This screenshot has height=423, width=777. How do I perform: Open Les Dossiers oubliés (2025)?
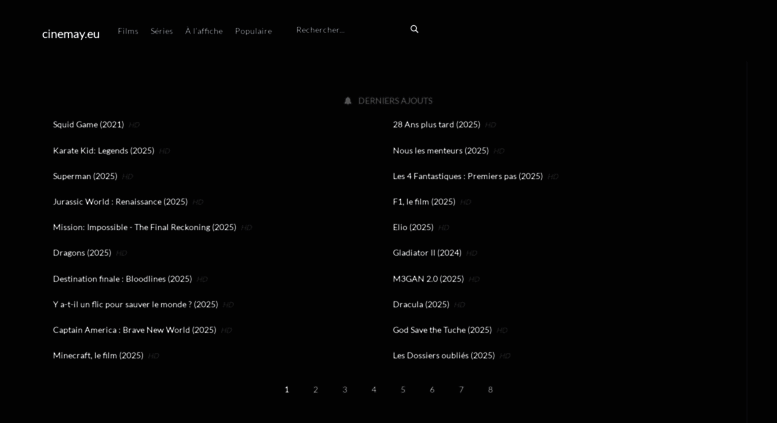point(443,355)
